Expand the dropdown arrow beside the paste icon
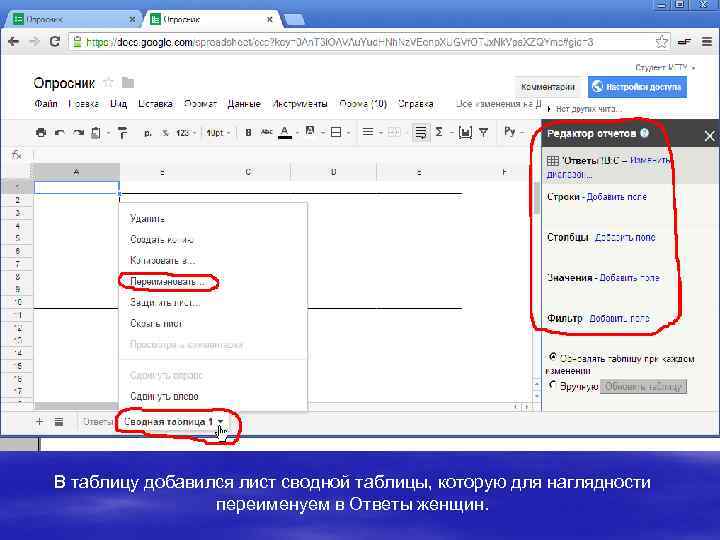The height and width of the screenshot is (540, 720). tap(108, 133)
